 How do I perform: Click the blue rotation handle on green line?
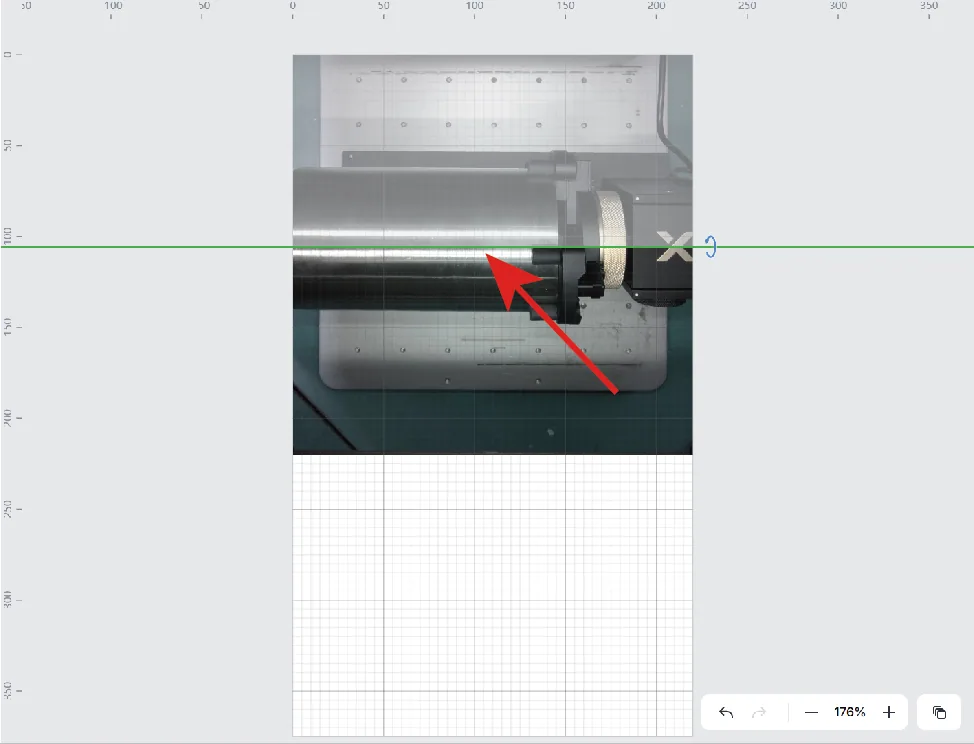(711, 247)
